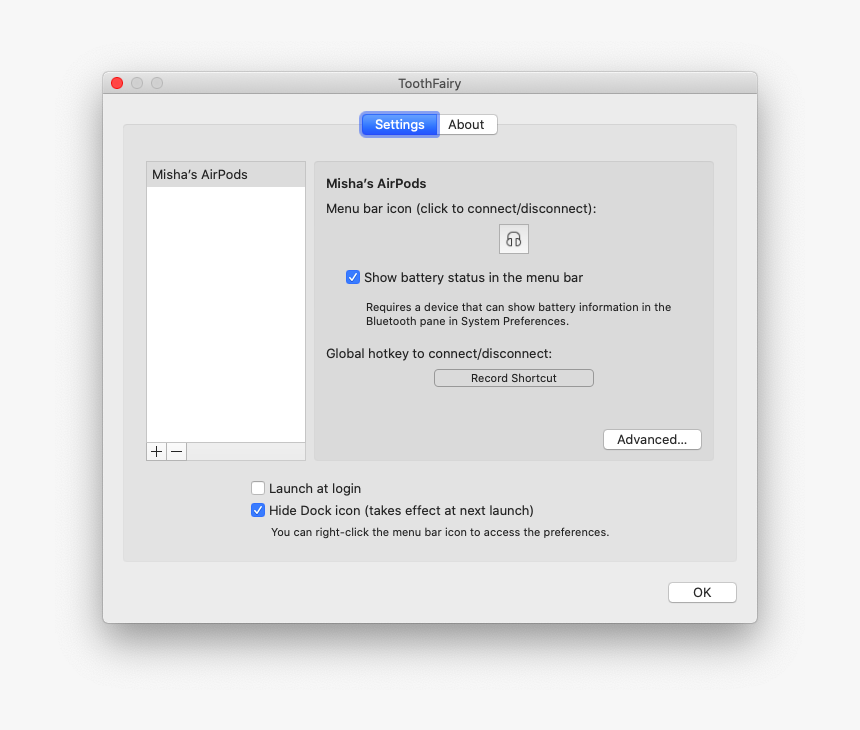Enable Show battery status in the menu bar

tap(353, 277)
